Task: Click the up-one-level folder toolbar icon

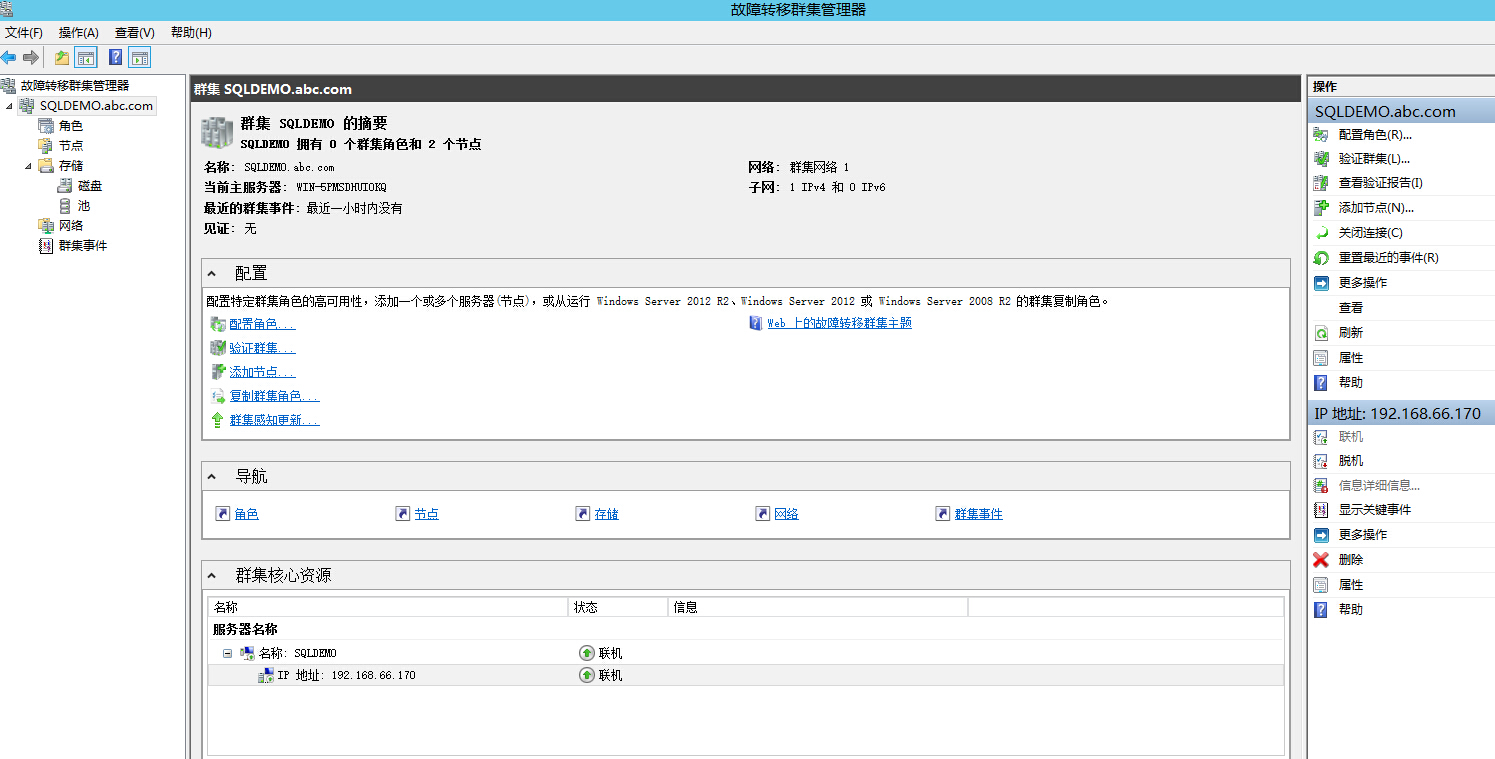Action: [60, 57]
